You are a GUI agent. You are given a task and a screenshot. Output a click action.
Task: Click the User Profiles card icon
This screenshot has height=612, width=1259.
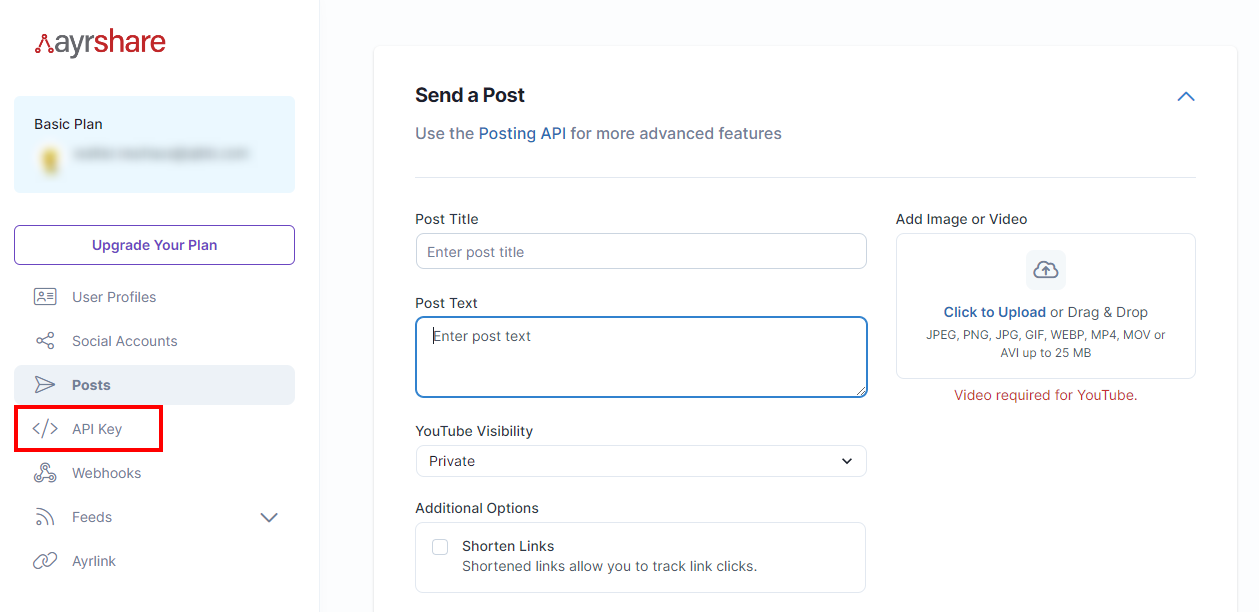(45, 297)
